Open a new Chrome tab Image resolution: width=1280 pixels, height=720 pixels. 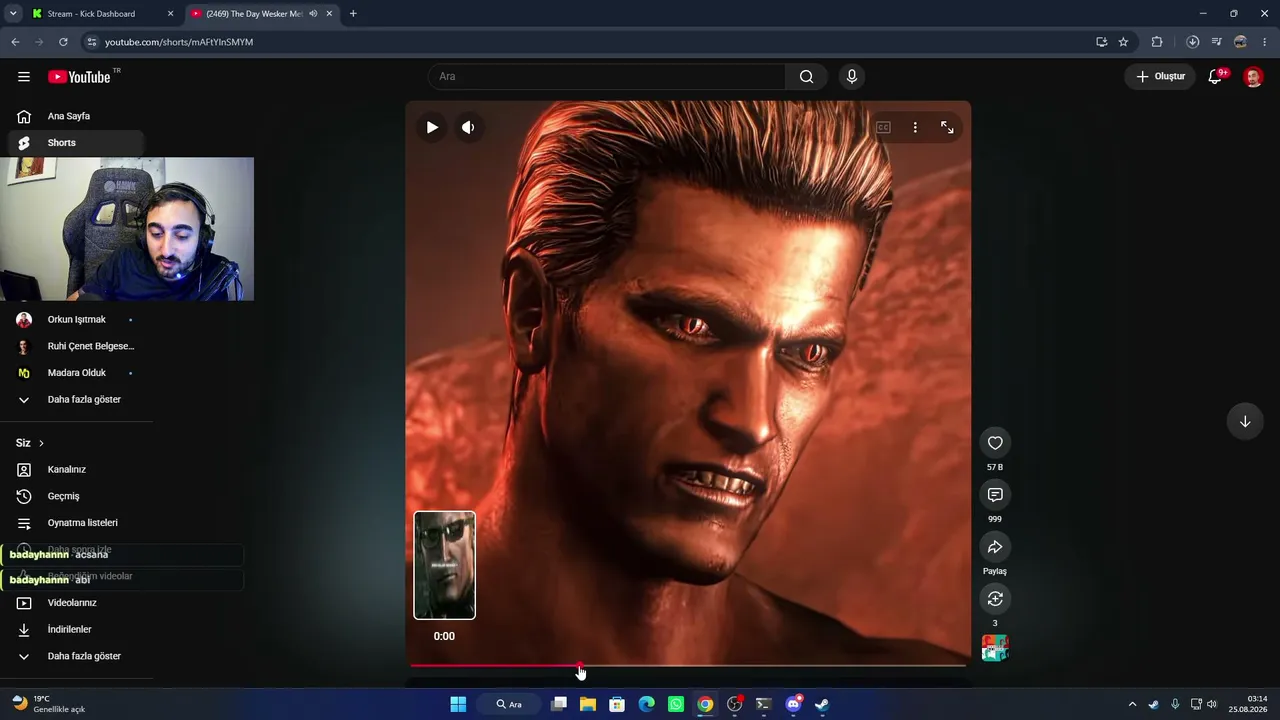[353, 14]
